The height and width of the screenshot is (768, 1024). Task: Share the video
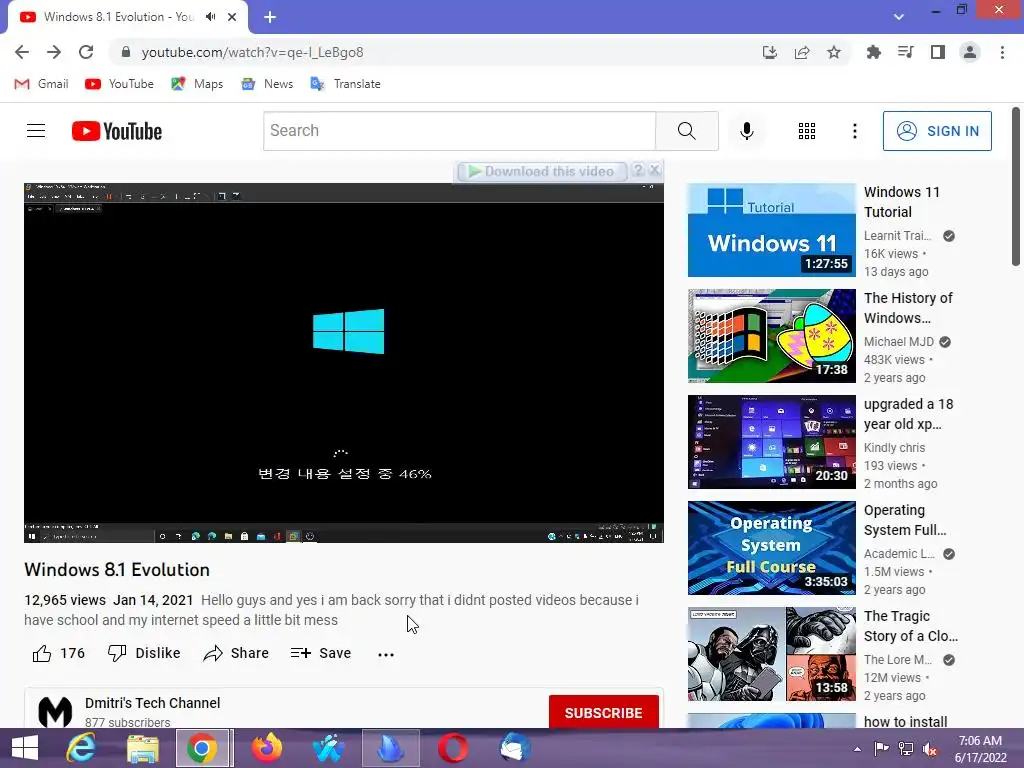coord(236,653)
